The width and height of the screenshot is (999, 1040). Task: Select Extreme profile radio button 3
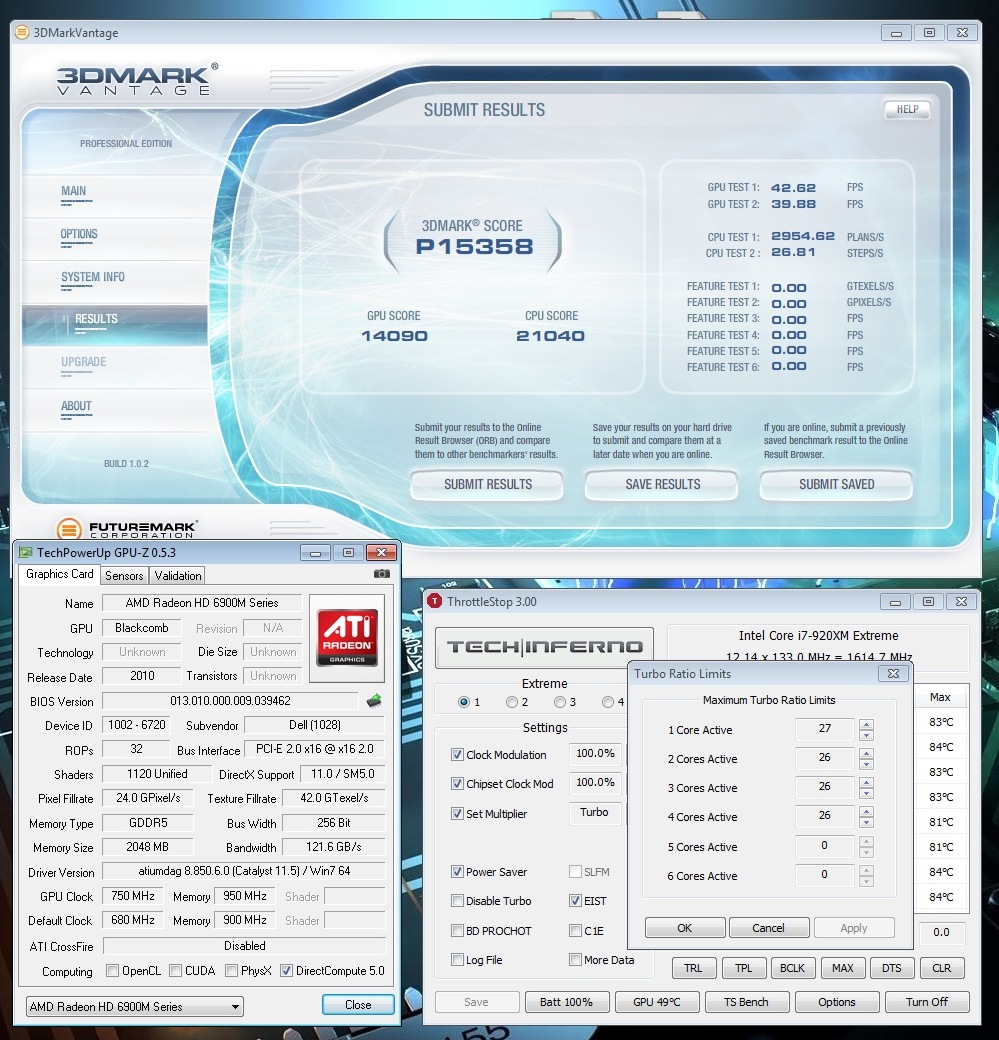(x=560, y=702)
